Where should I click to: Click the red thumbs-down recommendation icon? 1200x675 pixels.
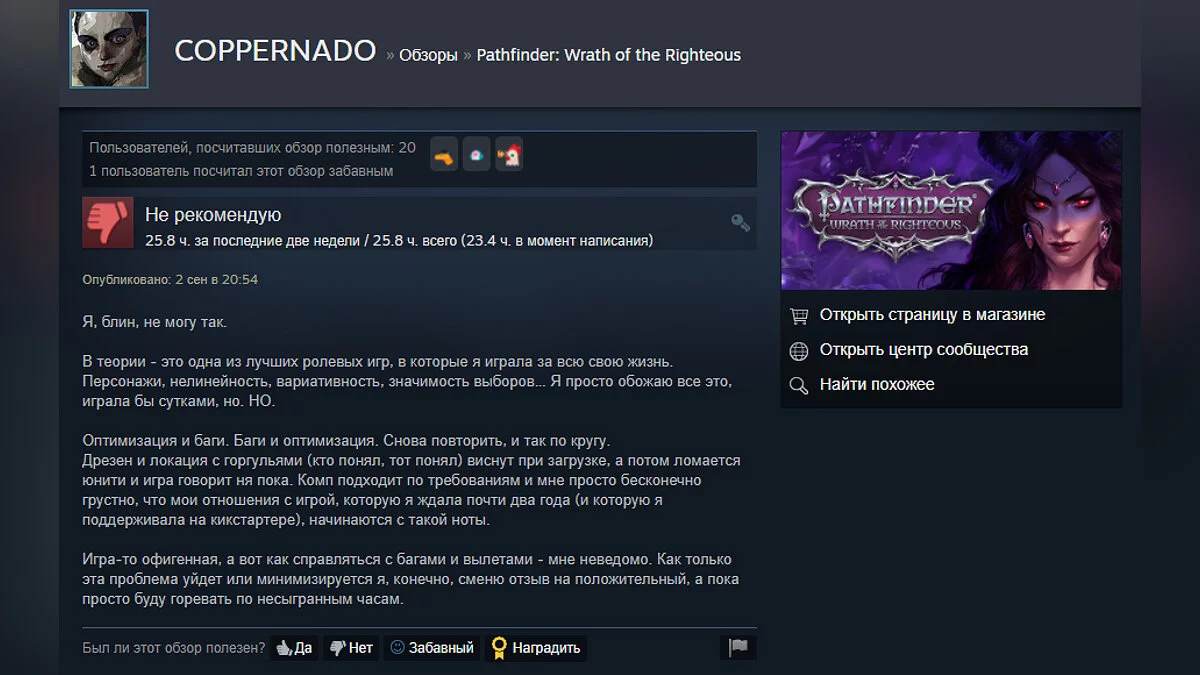pos(107,222)
